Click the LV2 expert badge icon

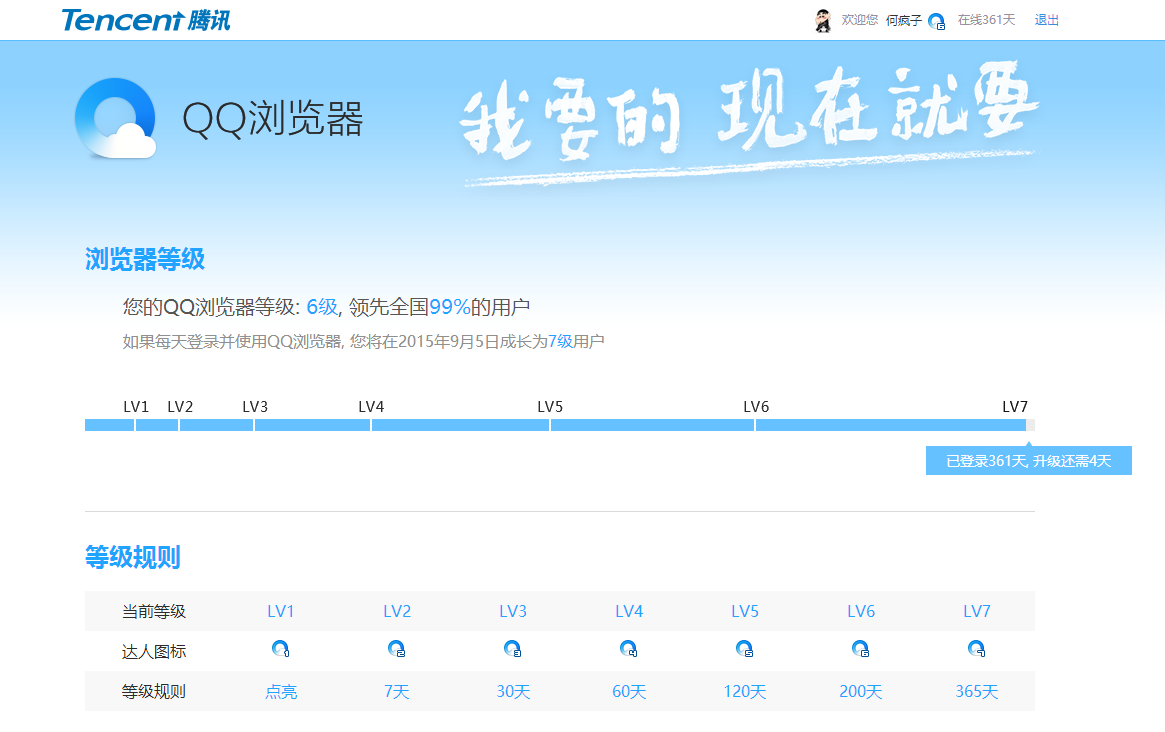(x=397, y=649)
